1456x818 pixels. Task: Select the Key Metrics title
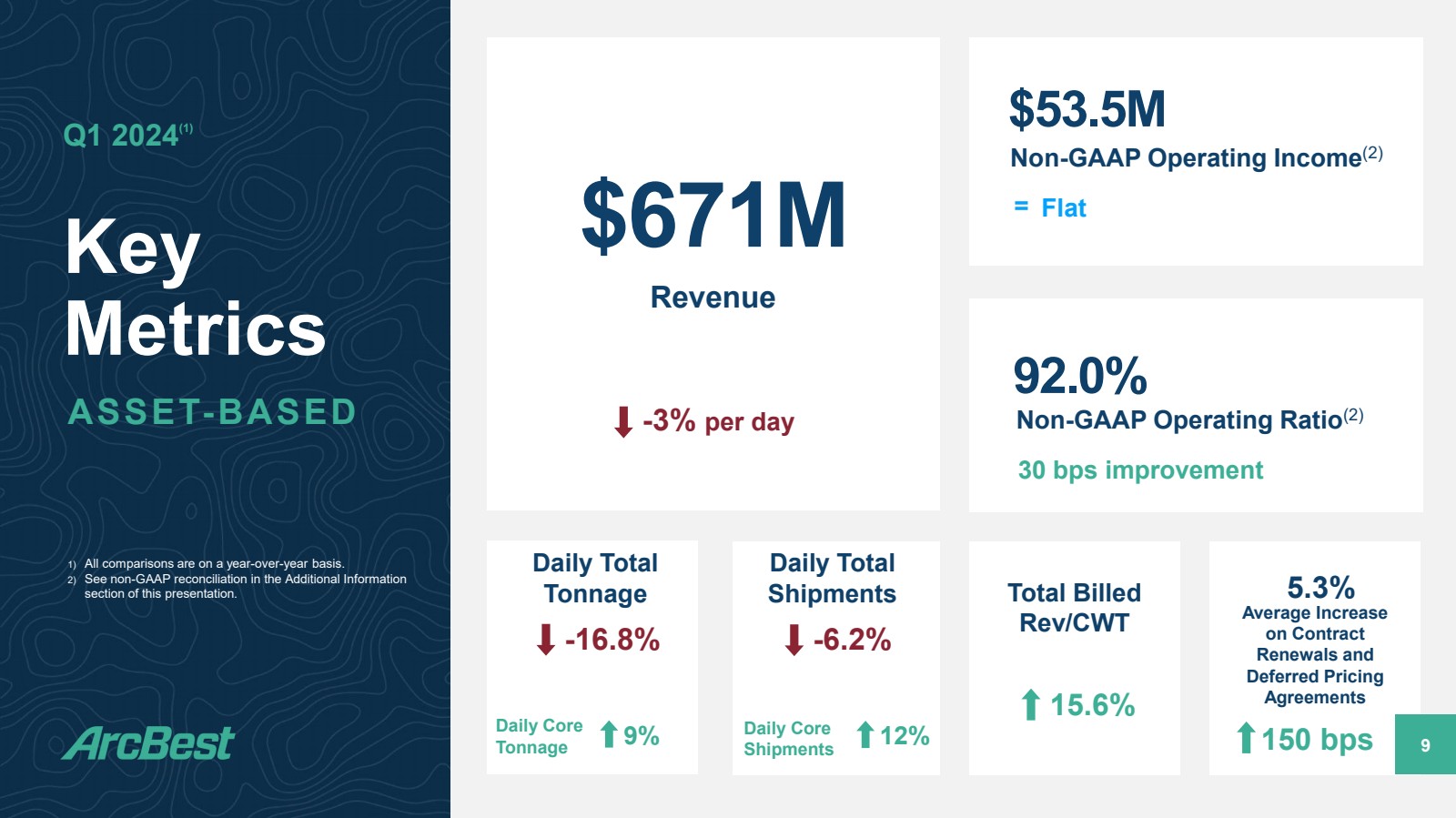tap(195, 288)
